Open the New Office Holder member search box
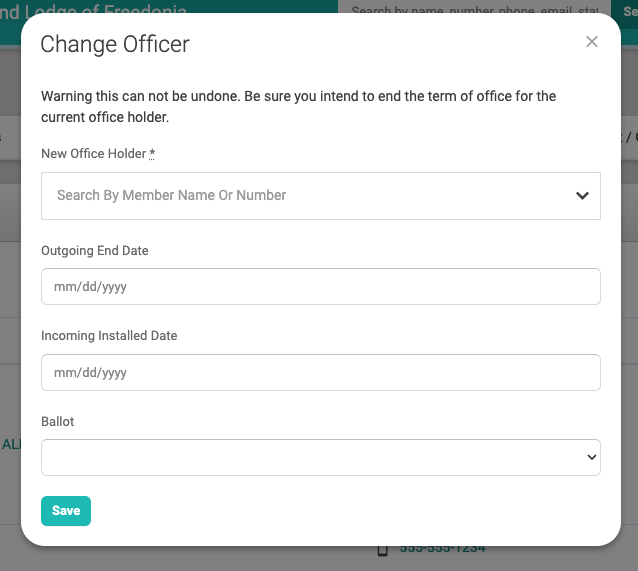638x571 pixels. click(321, 196)
